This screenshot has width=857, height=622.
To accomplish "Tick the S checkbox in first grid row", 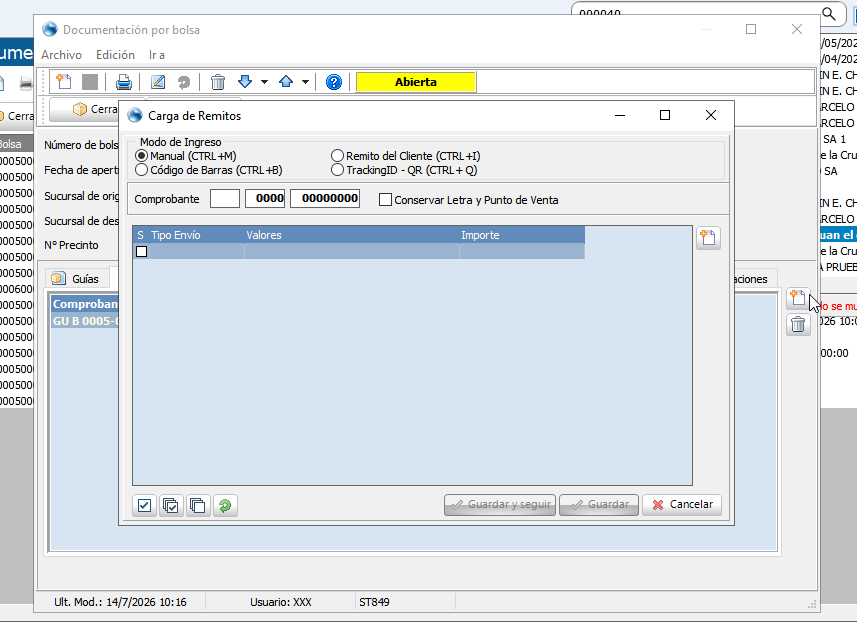I will coord(142,251).
